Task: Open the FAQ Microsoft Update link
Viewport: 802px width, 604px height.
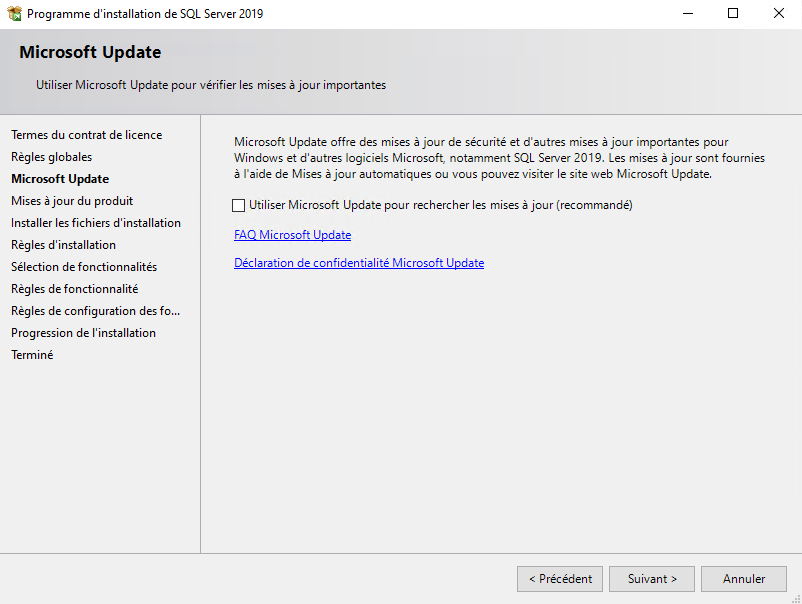Action: tap(292, 235)
